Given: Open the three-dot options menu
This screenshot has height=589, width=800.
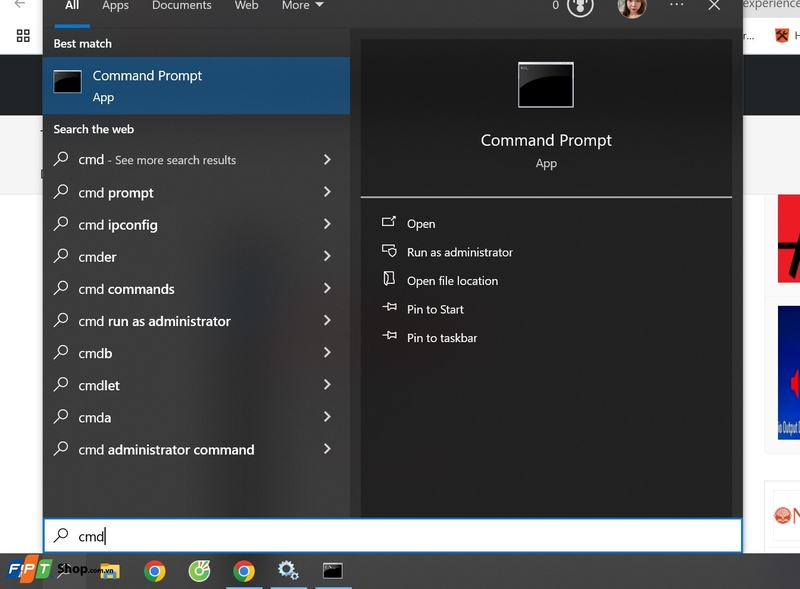Looking at the screenshot, I should 677,6.
